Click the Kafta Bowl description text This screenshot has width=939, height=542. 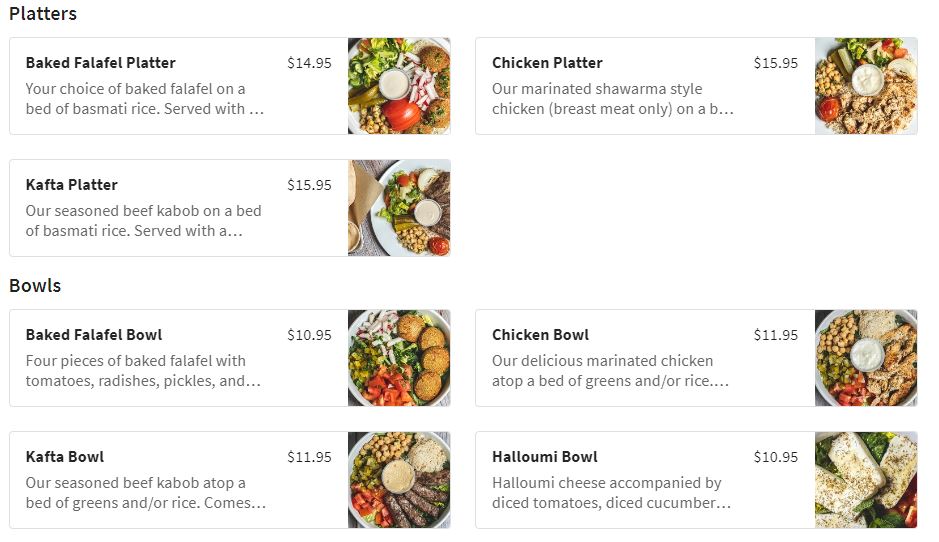tap(145, 493)
